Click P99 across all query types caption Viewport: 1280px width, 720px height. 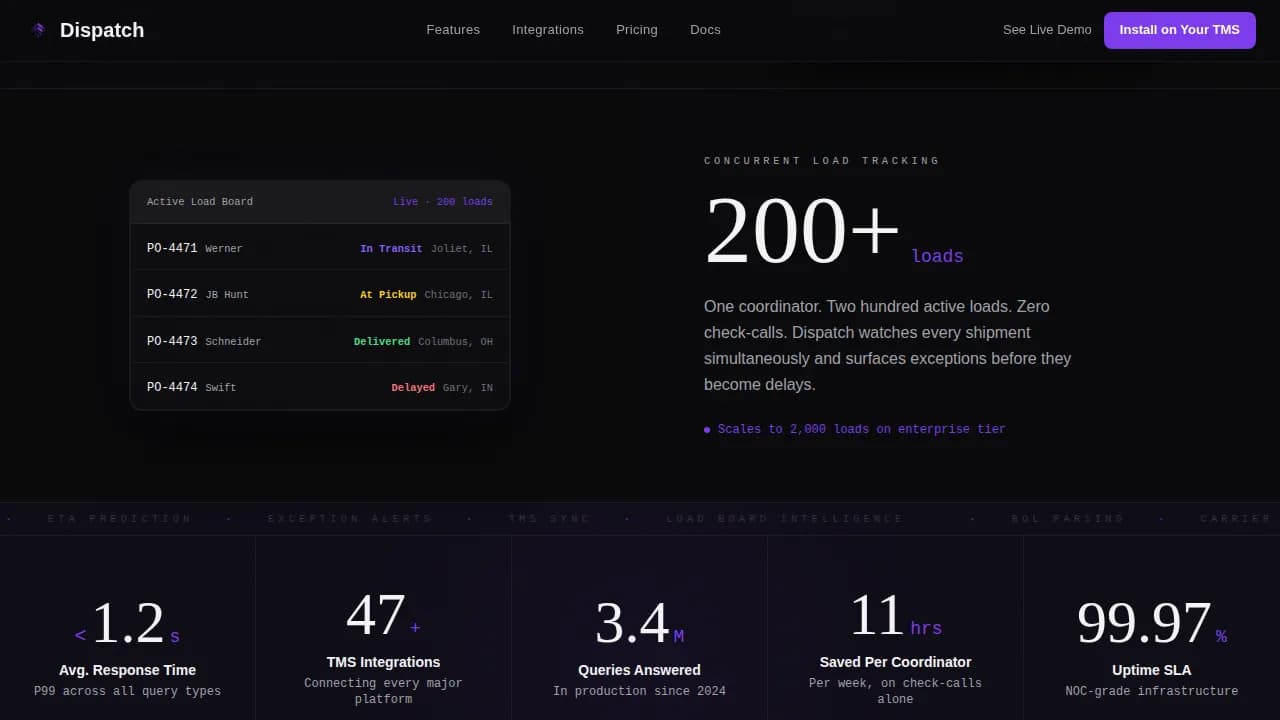[127, 691]
